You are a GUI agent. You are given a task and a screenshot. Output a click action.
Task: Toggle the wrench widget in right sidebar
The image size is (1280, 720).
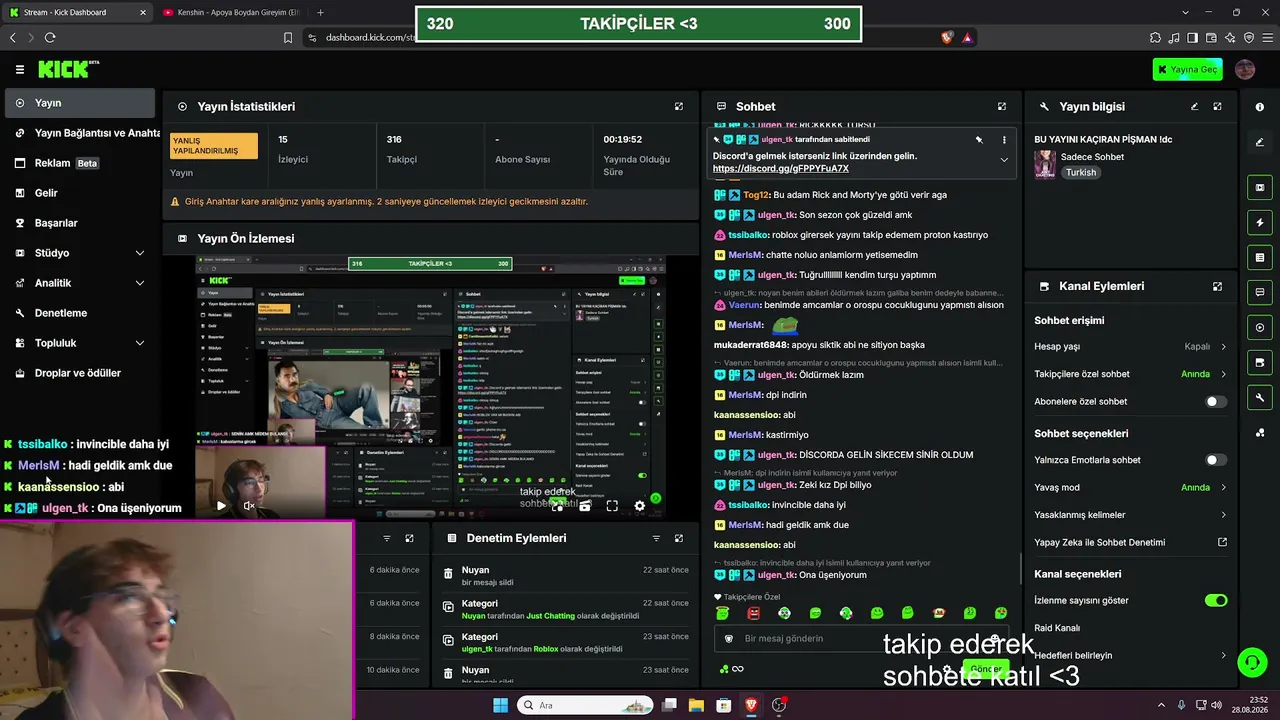click(1260, 398)
